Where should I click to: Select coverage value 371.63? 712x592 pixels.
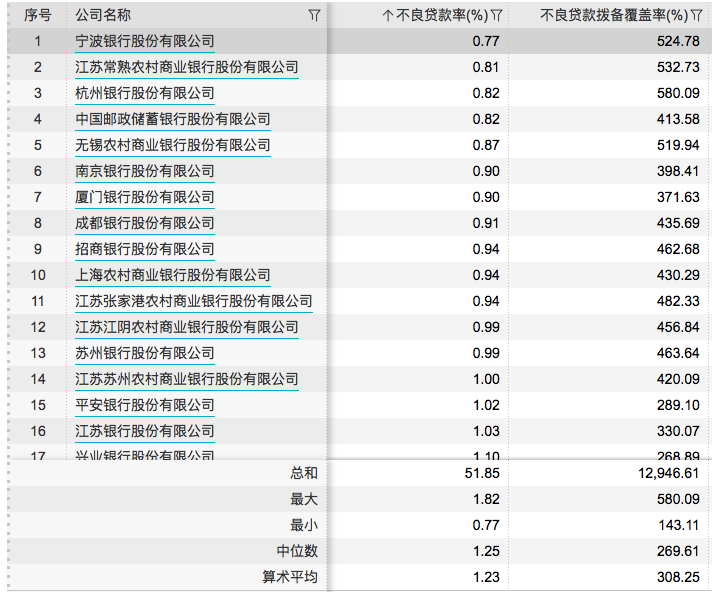pyautogui.click(x=678, y=197)
